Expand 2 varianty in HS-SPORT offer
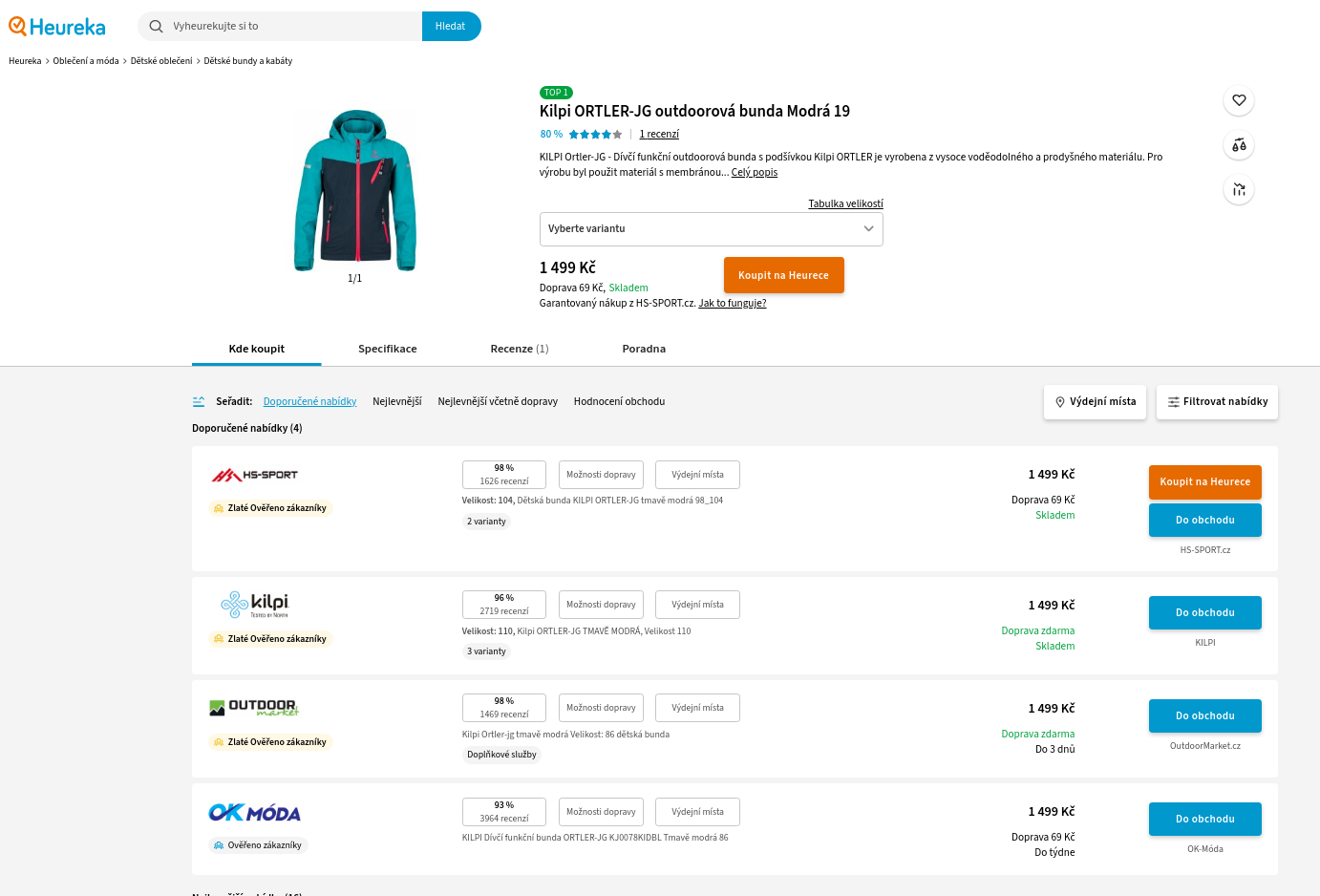The image size is (1320, 896). pos(486,522)
